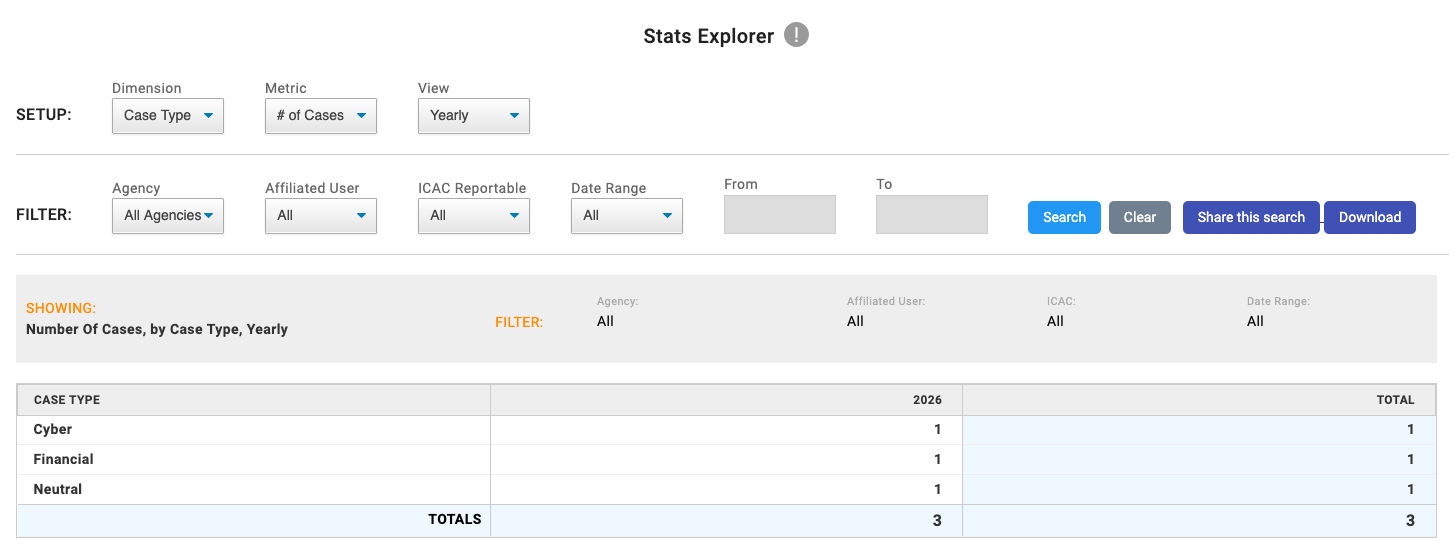Click the Search button
The height and width of the screenshot is (555, 1454).
(1064, 217)
